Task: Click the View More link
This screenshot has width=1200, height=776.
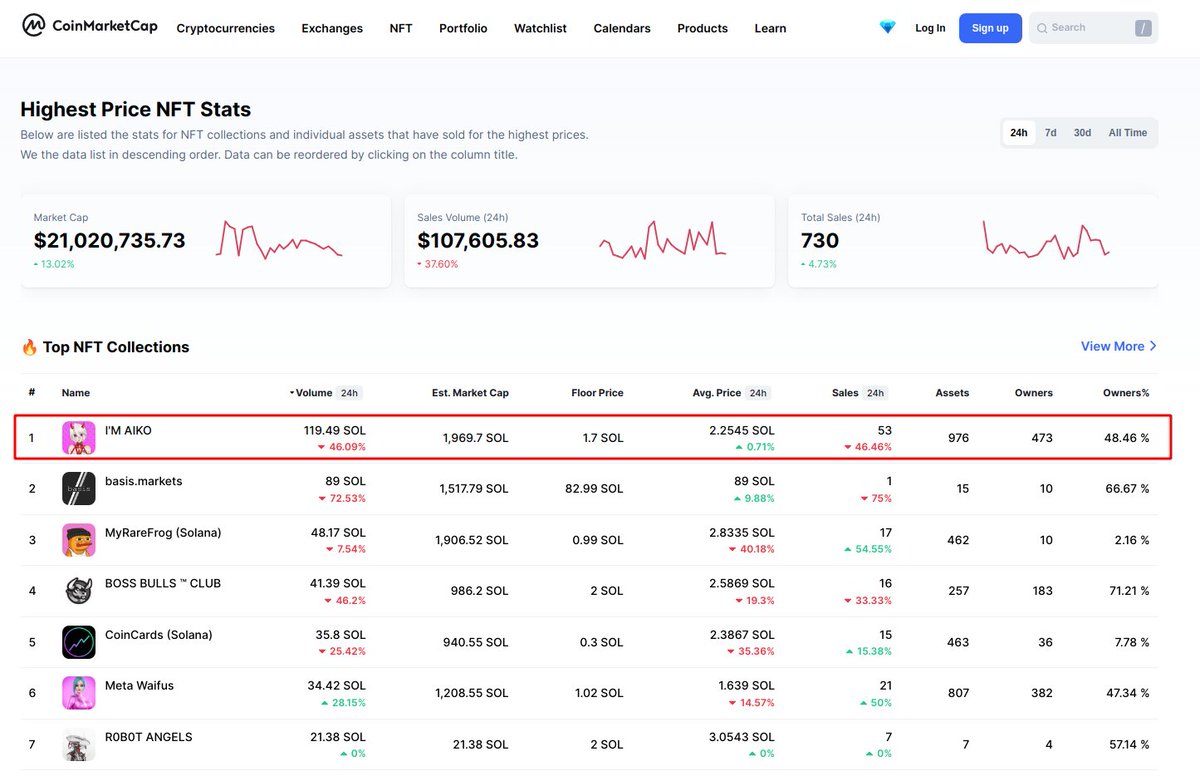Action: (1119, 346)
